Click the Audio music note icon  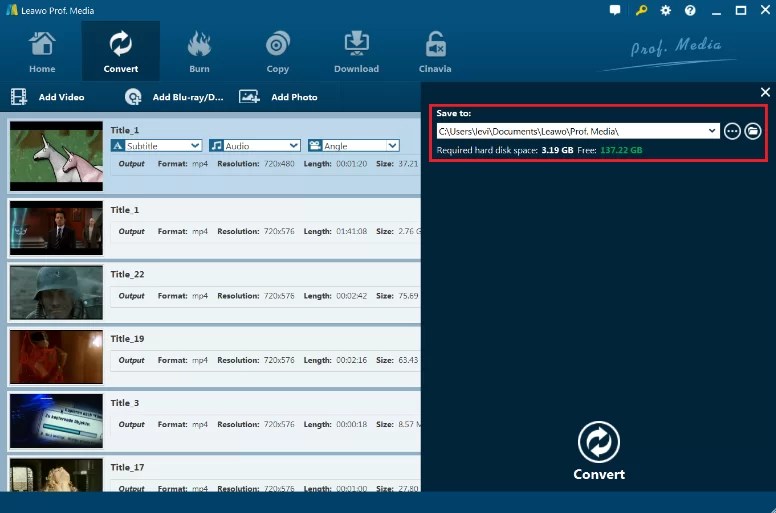pyautogui.click(x=216, y=146)
